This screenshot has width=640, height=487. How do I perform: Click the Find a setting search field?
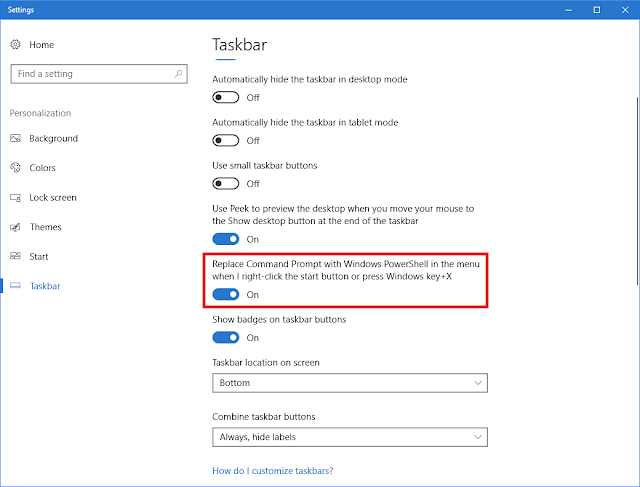95,74
